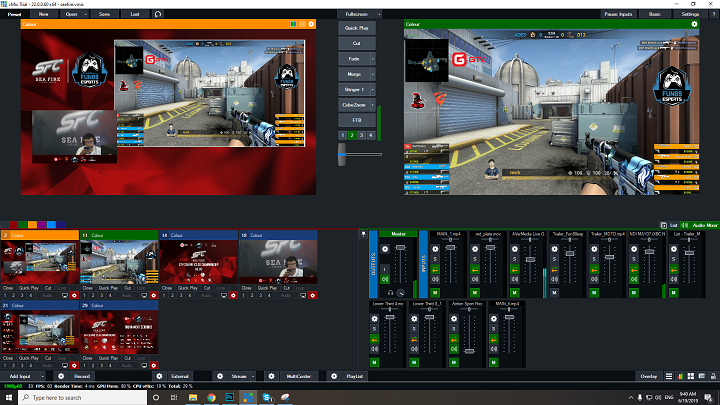Screen dimensions: 720x405
Task: Open settings gear beside Record button
Action: (61, 376)
